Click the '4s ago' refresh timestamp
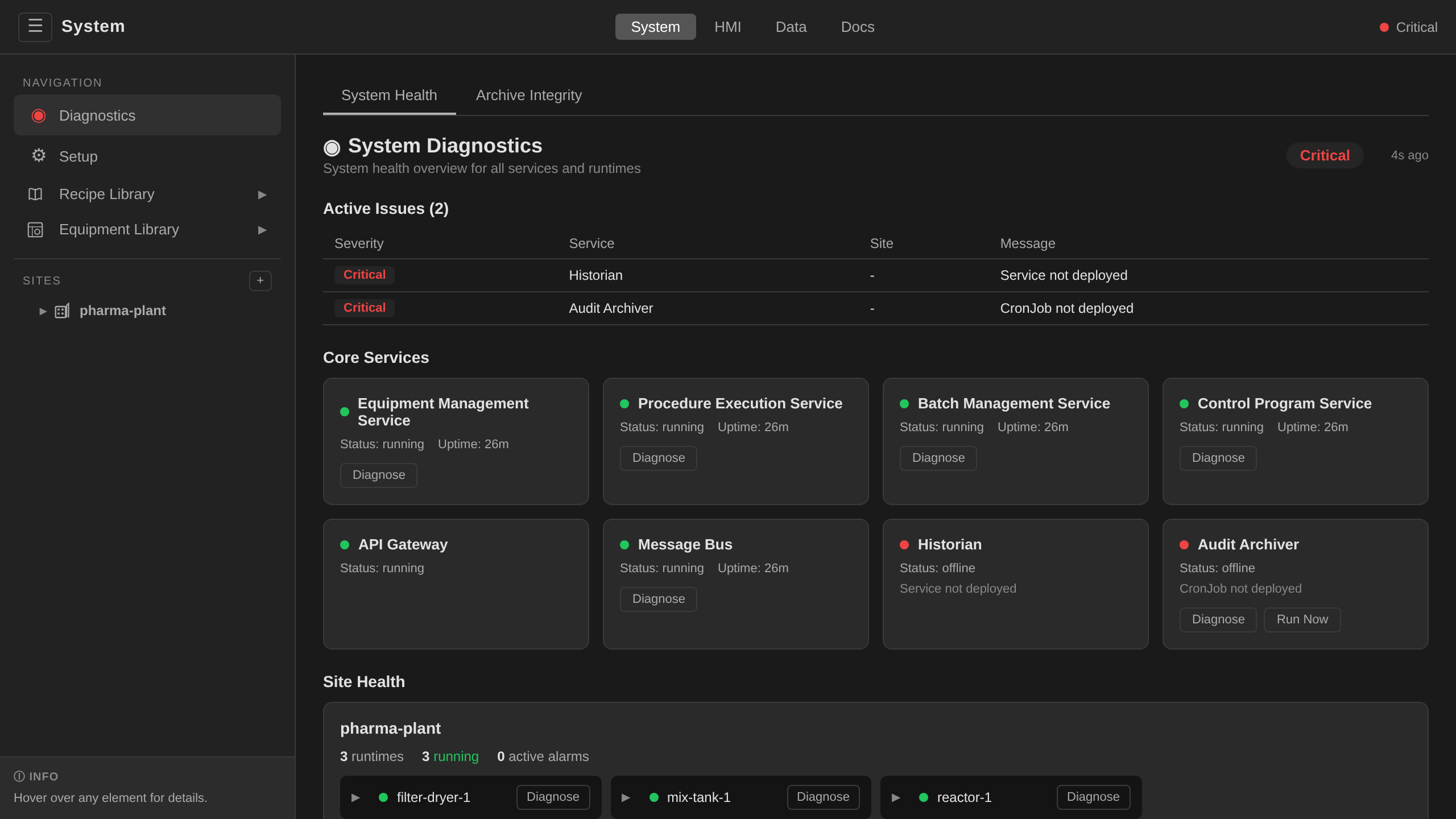The image size is (1456, 819). pos(1409,155)
